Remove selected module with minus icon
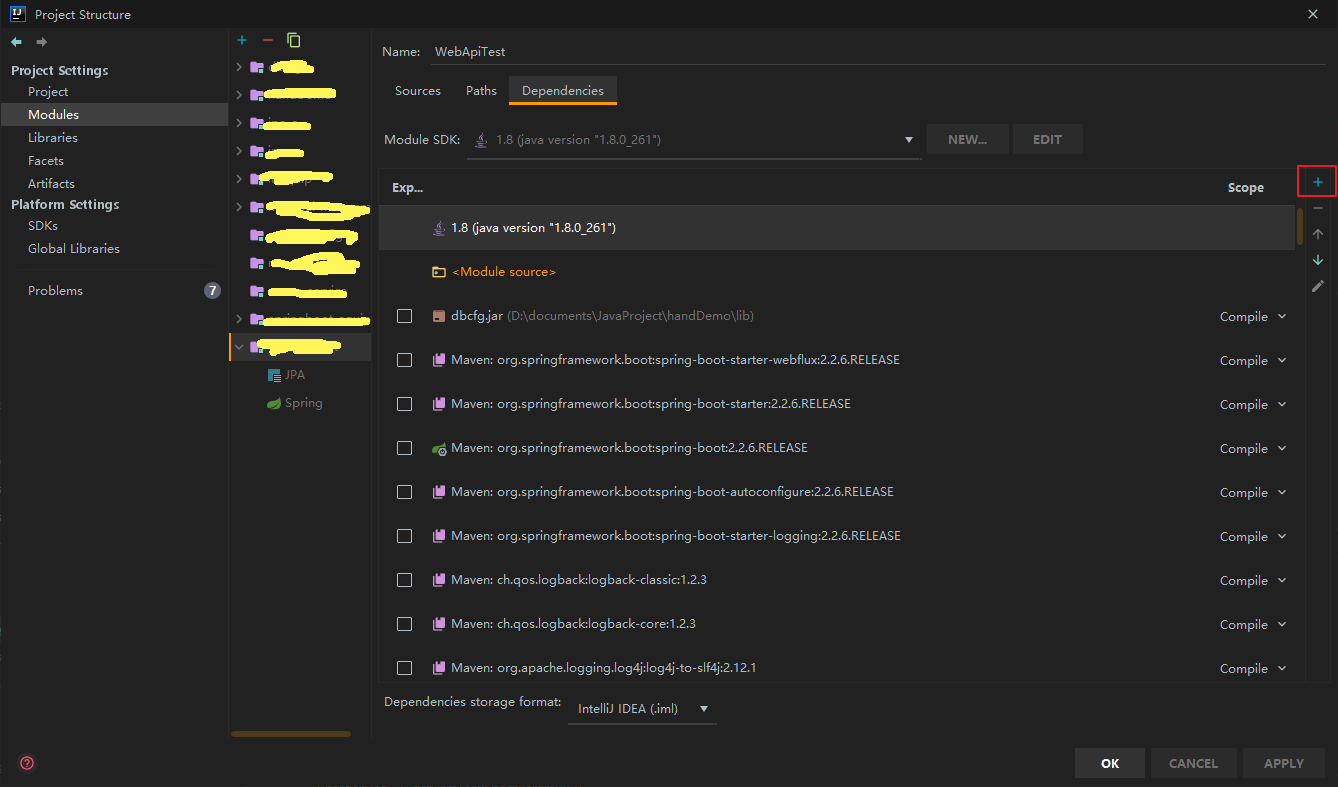Screen dimensions: 1338x787 point(267,40)
